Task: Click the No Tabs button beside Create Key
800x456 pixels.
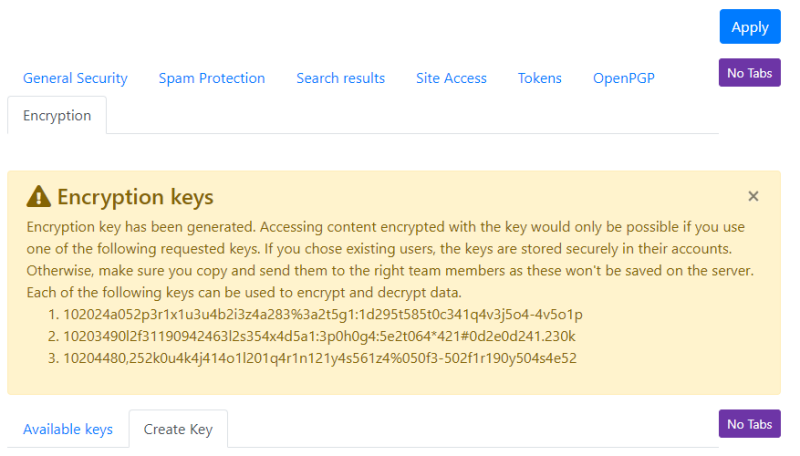Action: pos(749,424)
